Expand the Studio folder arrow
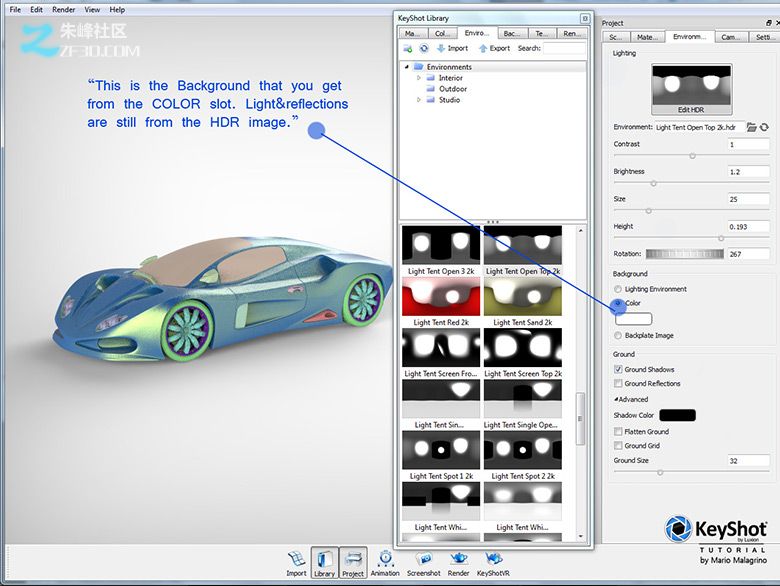 point(418,100)
